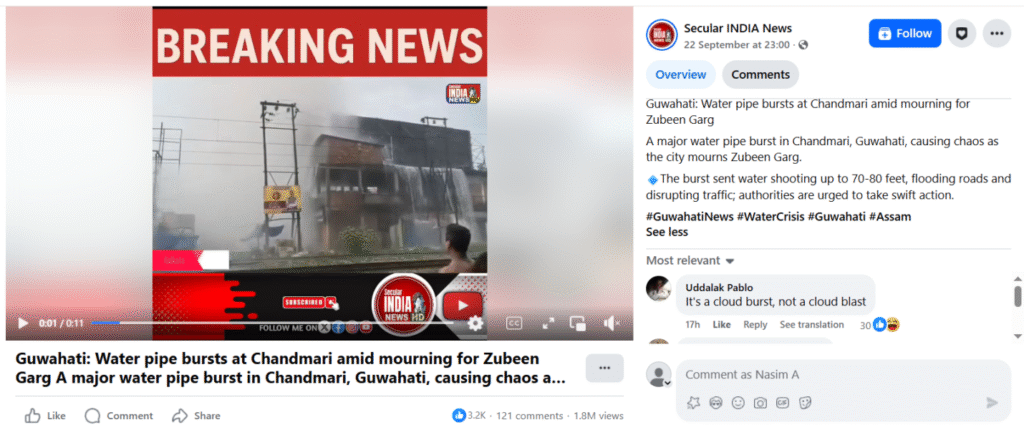Follow Secular INDIA News page

coord(904,33)
